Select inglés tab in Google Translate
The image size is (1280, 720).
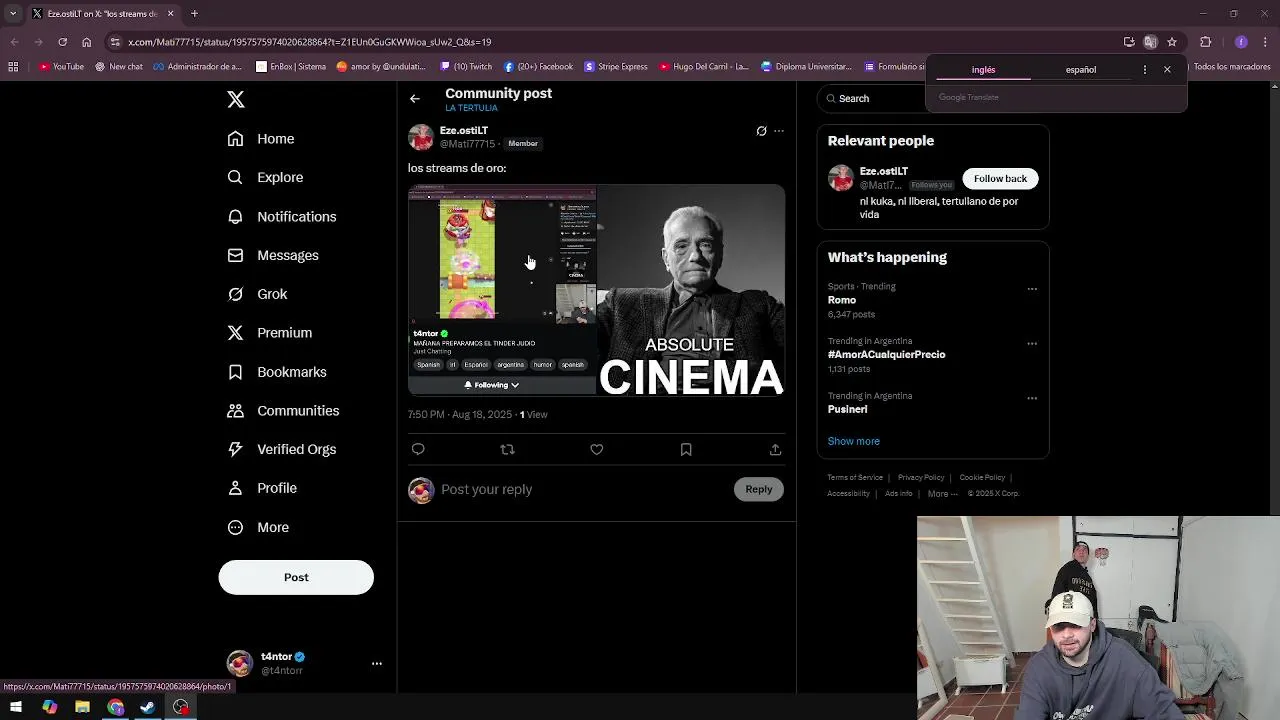983,70
